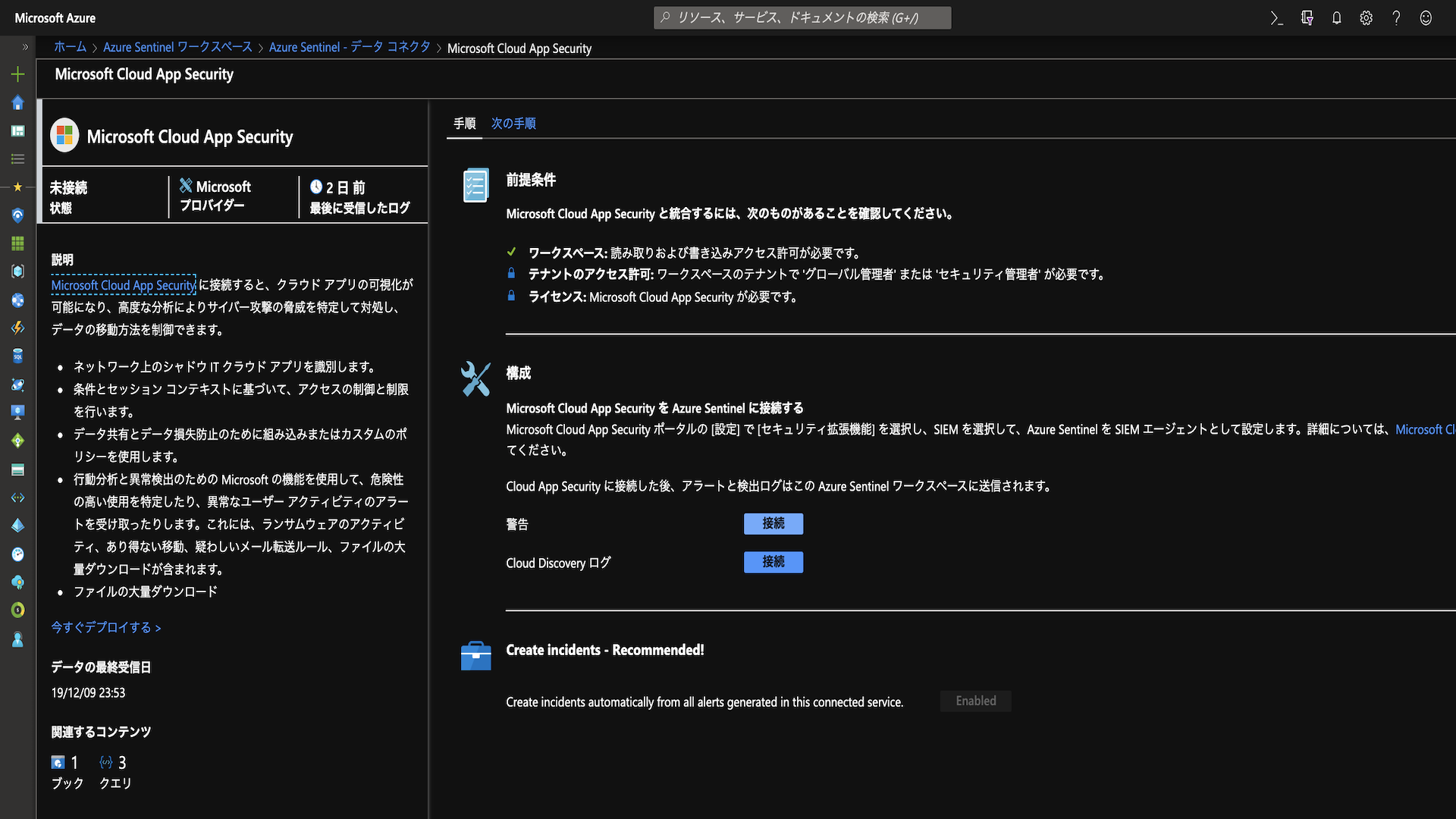Open portal settings gear icon
This screenshot has width=1456, height=819.
(1366, 18)
